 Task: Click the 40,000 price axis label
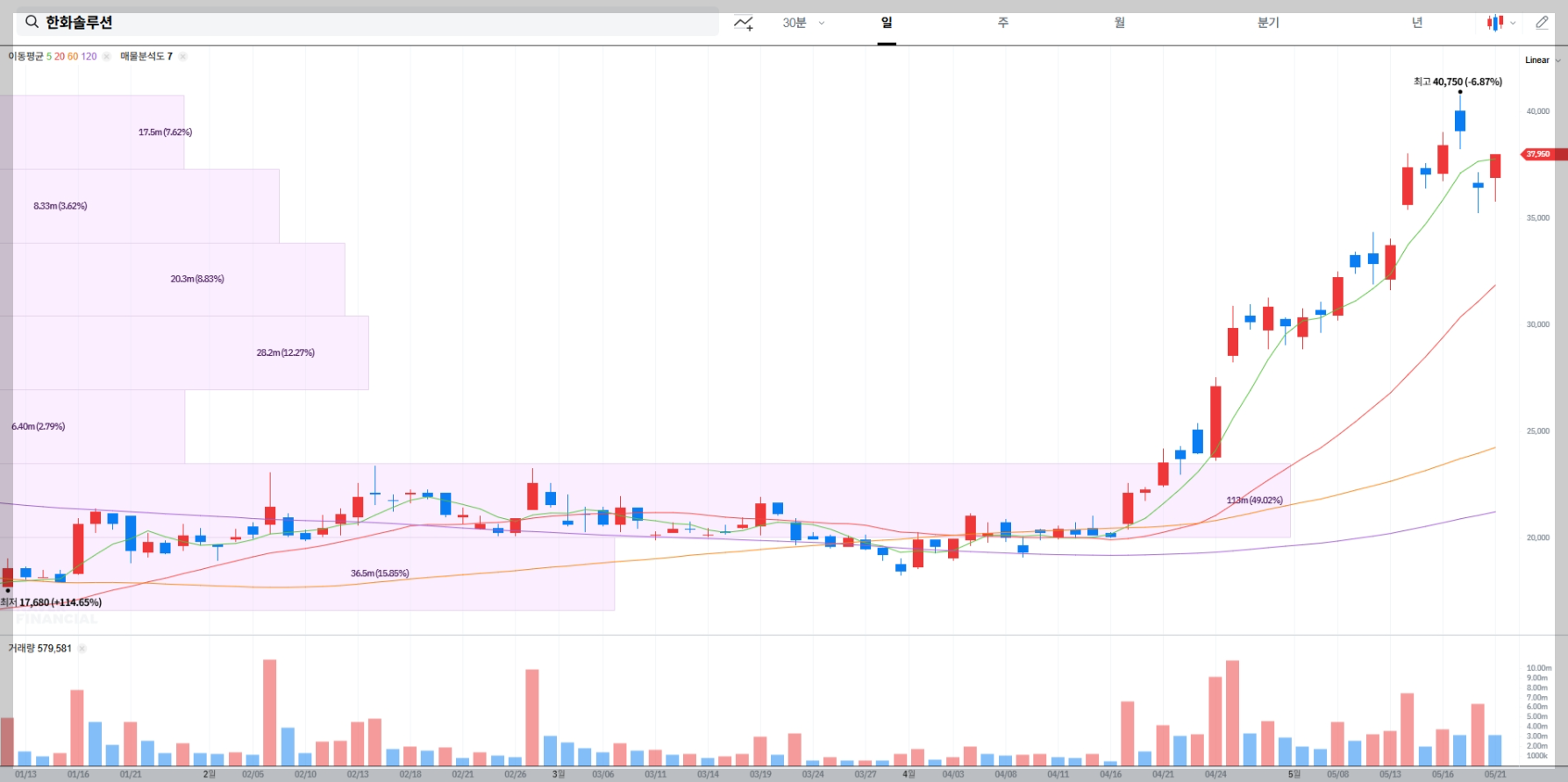[1537, 111]
